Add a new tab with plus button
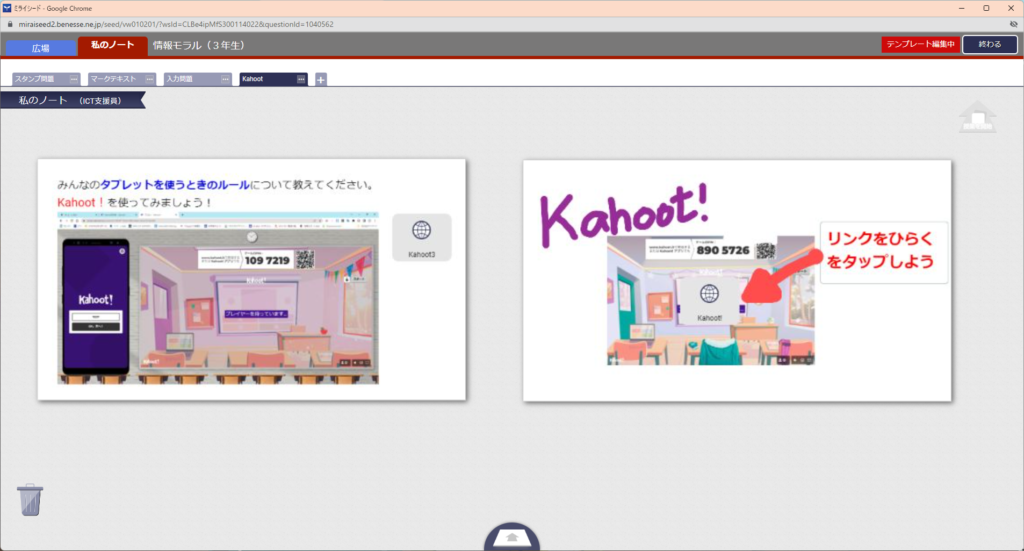This screenshot has height=551, width=1024. [x=321, y=80]
